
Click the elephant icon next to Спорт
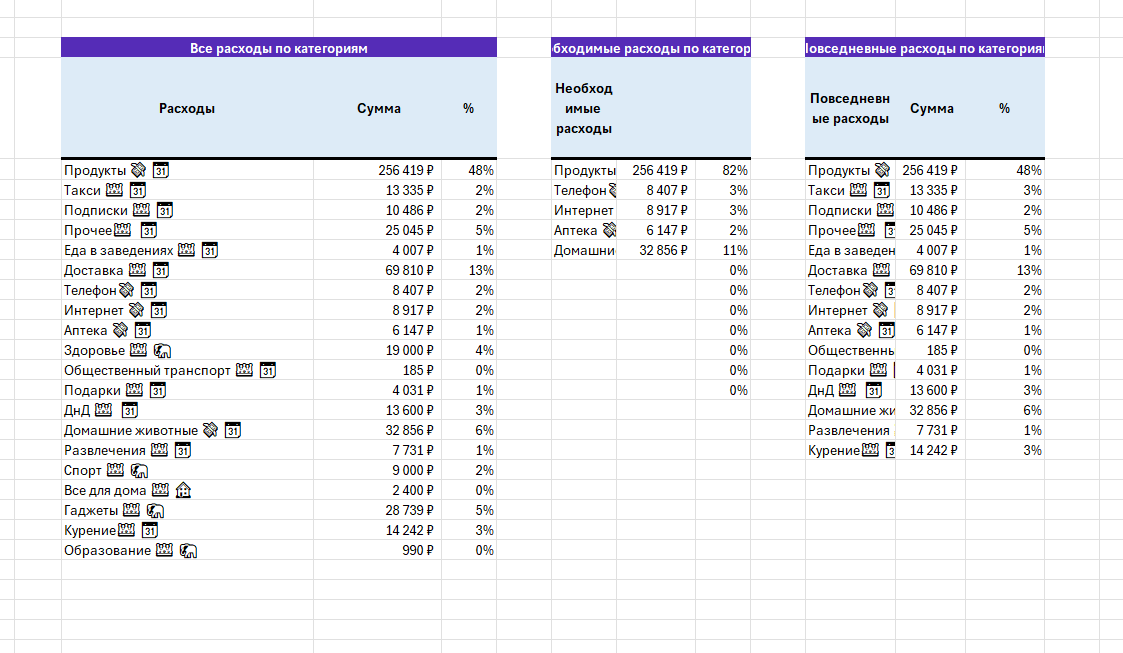pos(140,470)
